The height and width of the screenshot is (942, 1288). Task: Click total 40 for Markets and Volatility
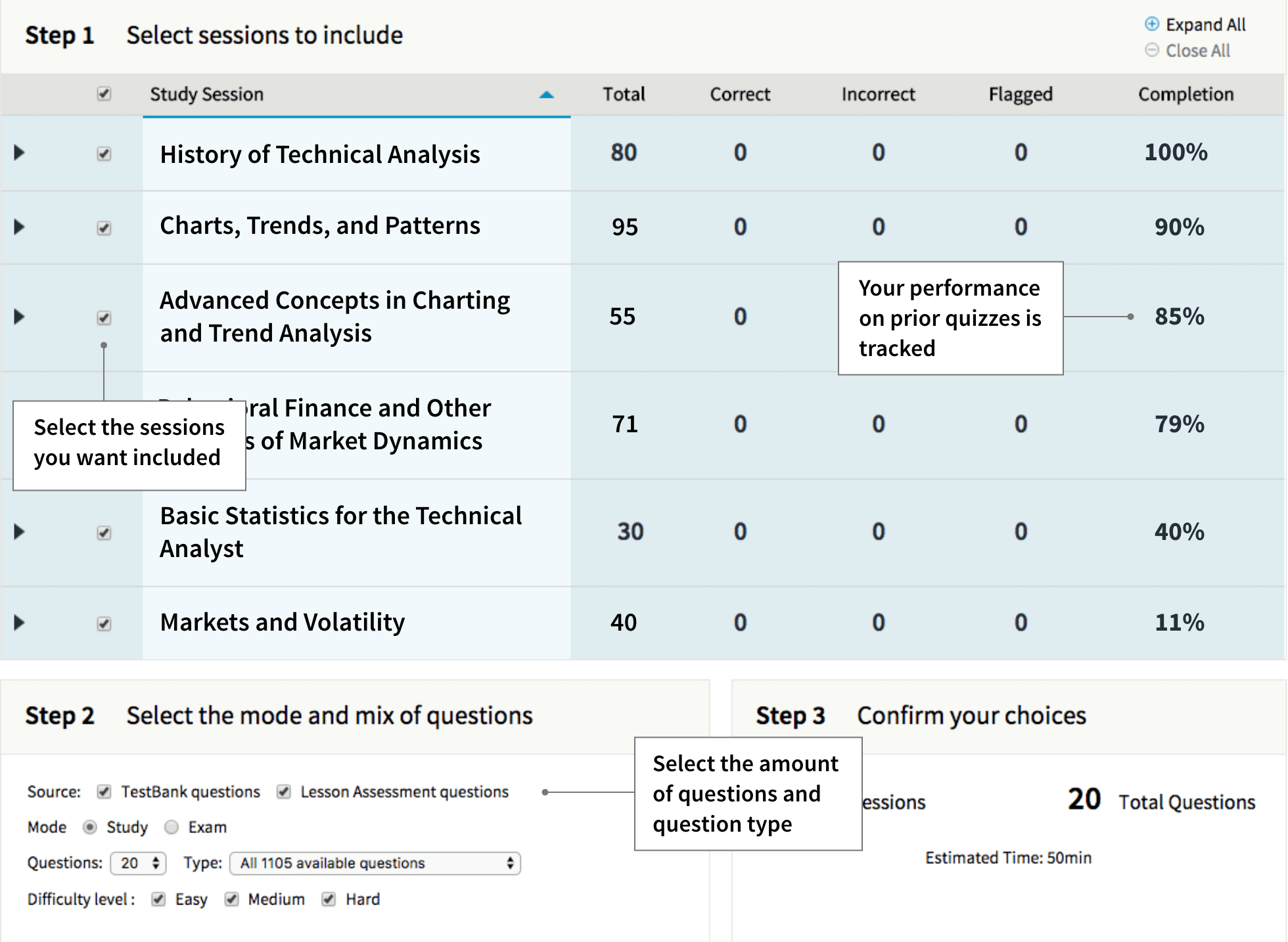point(624,622)
